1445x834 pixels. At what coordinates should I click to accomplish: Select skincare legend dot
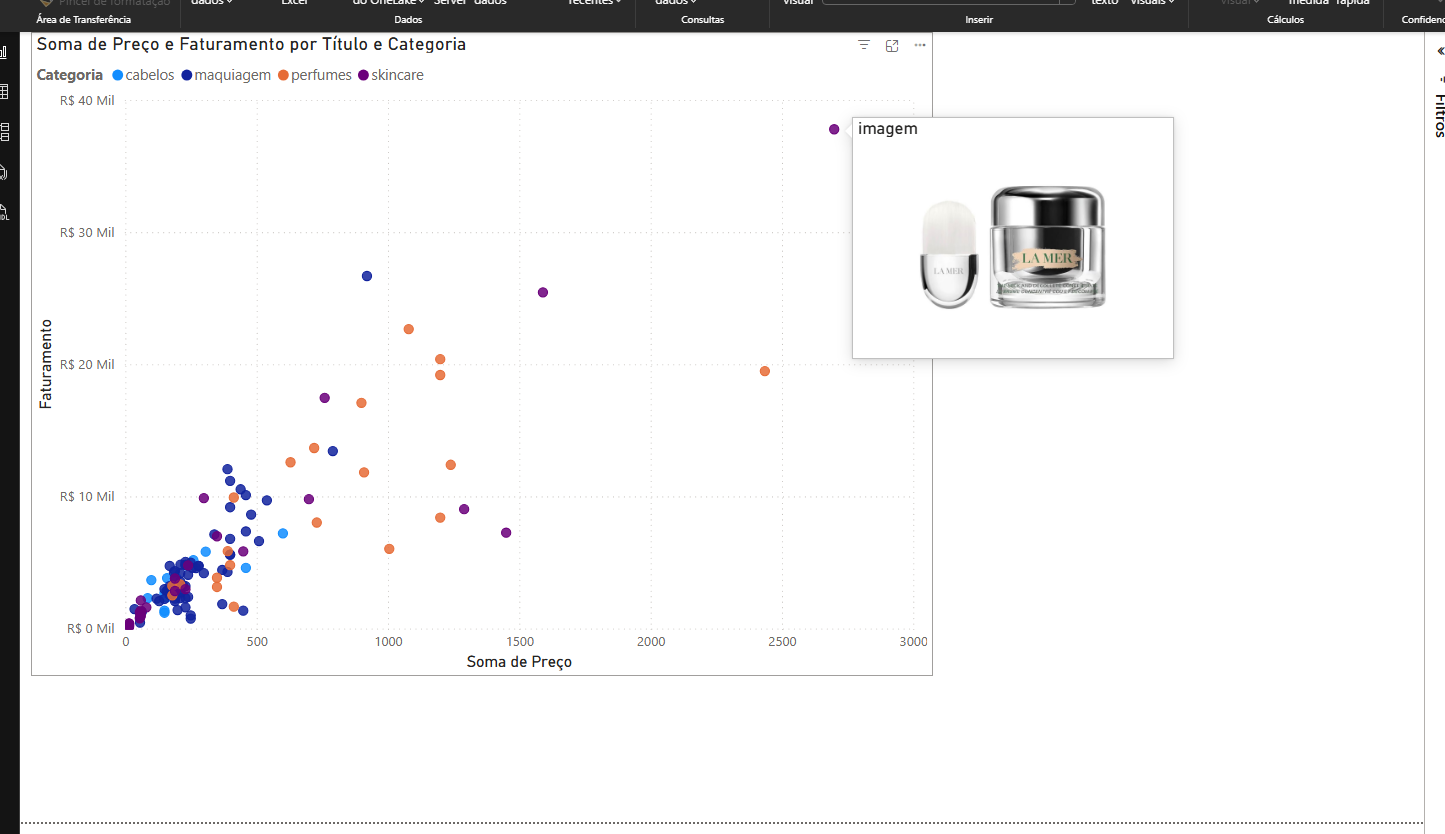363,75
